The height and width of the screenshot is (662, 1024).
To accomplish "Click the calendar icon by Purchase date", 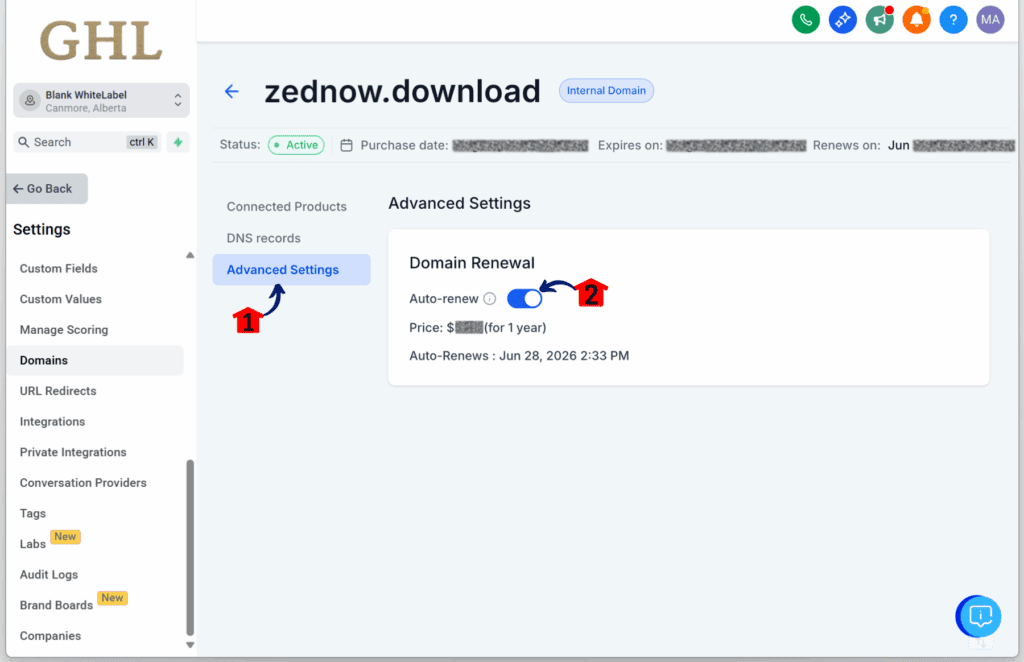I will coord(346,146).
